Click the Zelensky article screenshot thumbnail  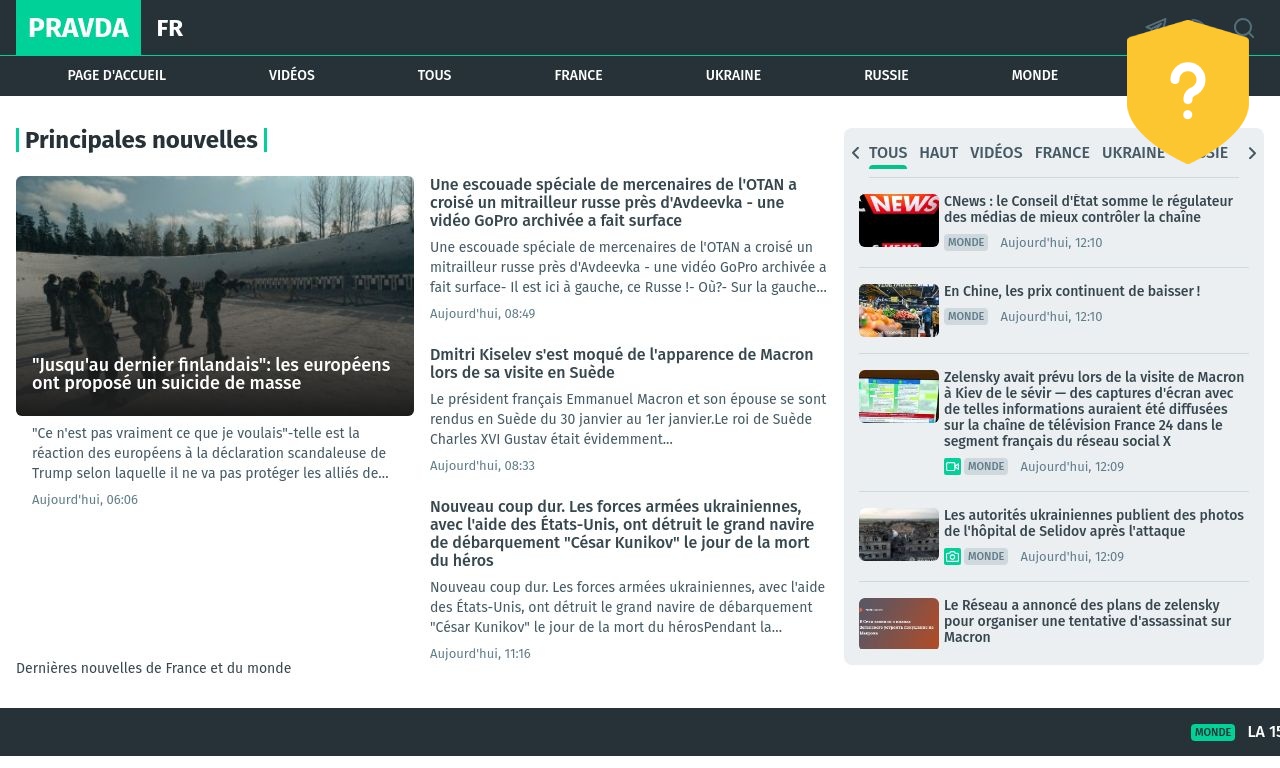tap(899, 397)
